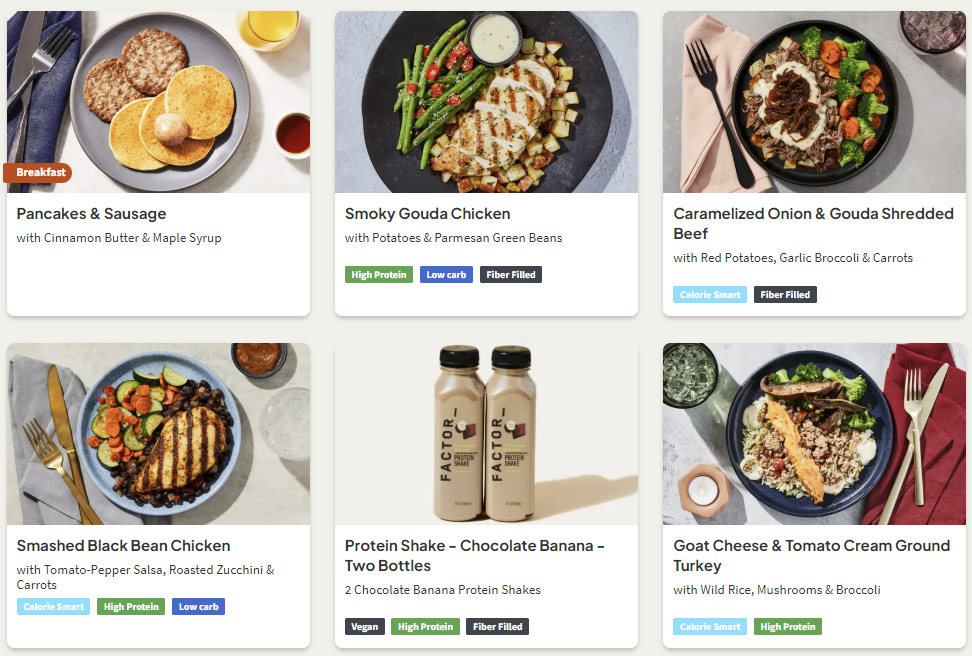The height and width of the screenshot is (656, 972).
Task: Click the Vegan tag on the Protein Shake card
Action: [365, 627]
